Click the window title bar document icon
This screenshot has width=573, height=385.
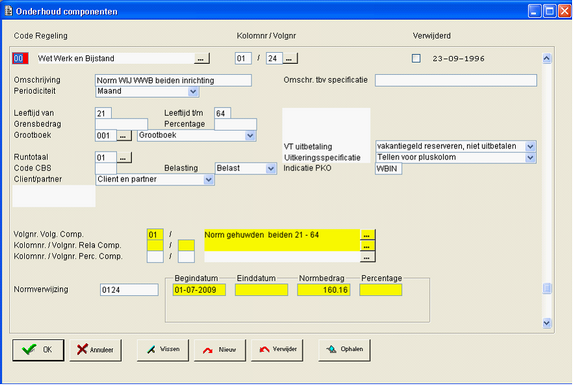coord(8,11)
